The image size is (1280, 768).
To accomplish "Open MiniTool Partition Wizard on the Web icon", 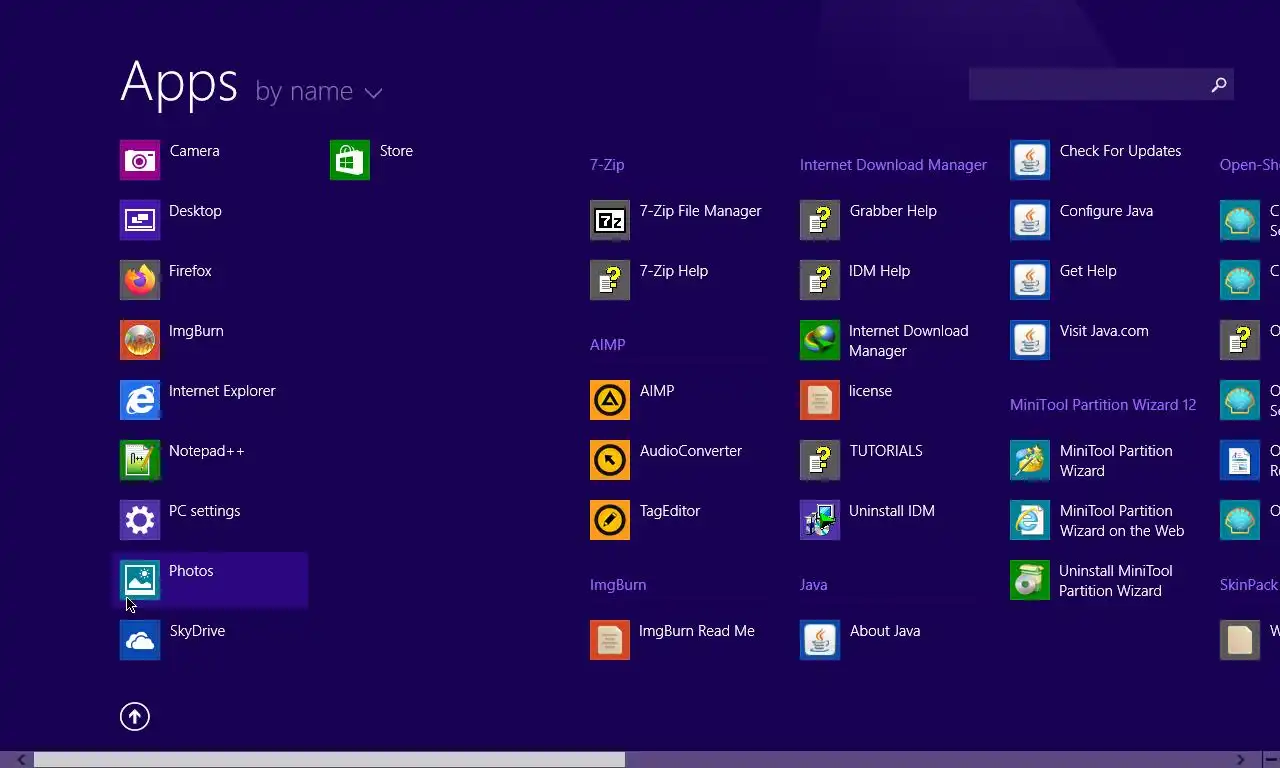I will (1030, 520).
